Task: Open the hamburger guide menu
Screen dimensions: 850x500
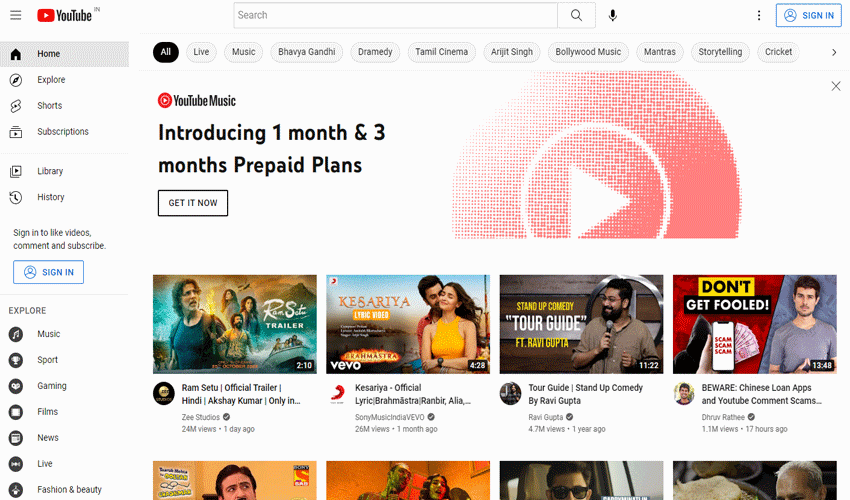Action: (x=16, y=15)
